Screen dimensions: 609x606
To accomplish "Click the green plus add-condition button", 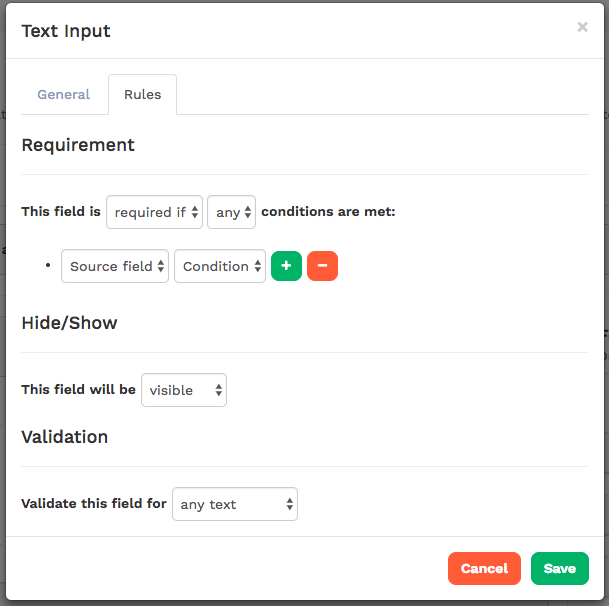I will click(286, 266).
